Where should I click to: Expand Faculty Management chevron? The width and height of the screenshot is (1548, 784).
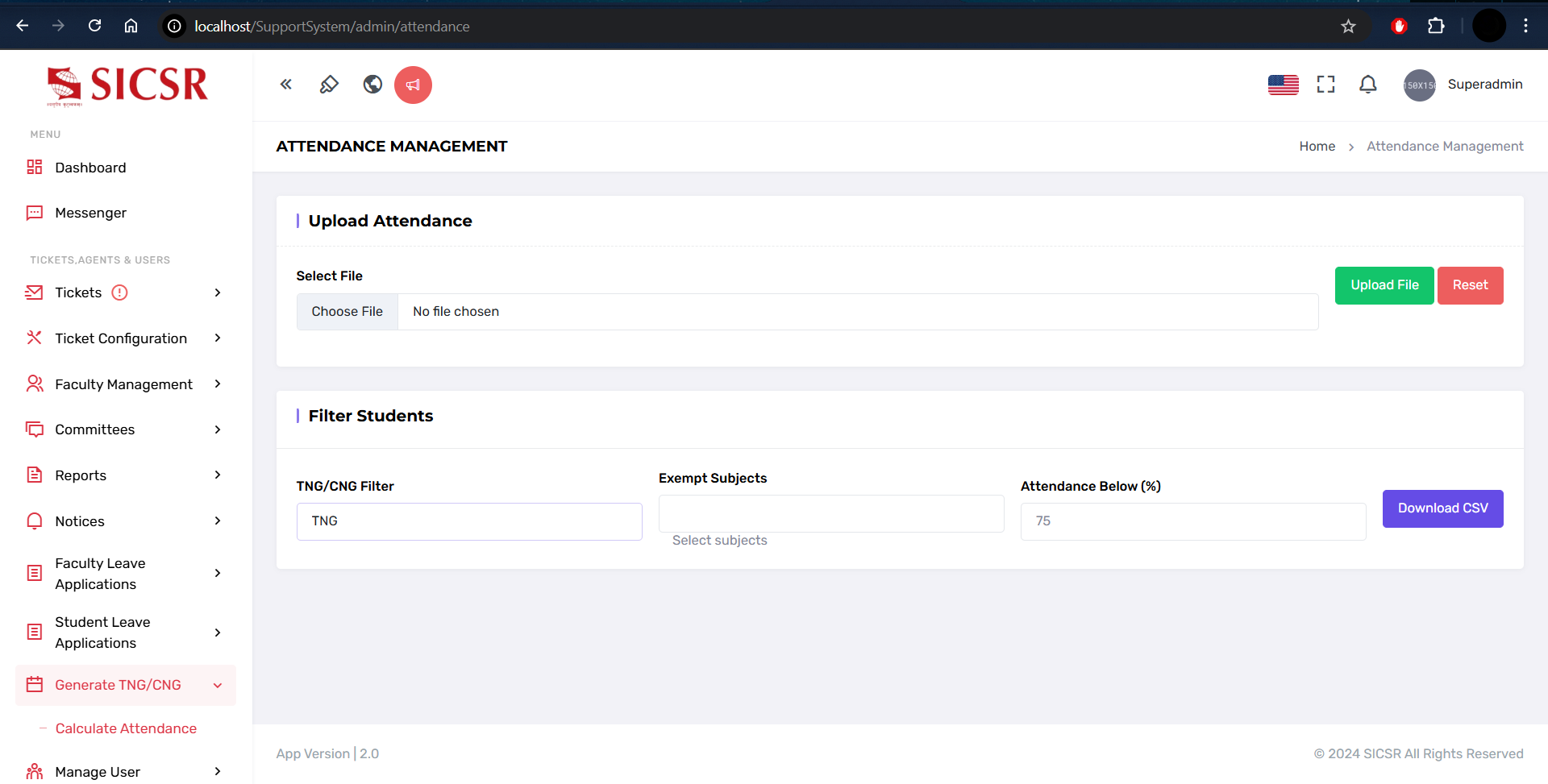(x=218, y=384)
